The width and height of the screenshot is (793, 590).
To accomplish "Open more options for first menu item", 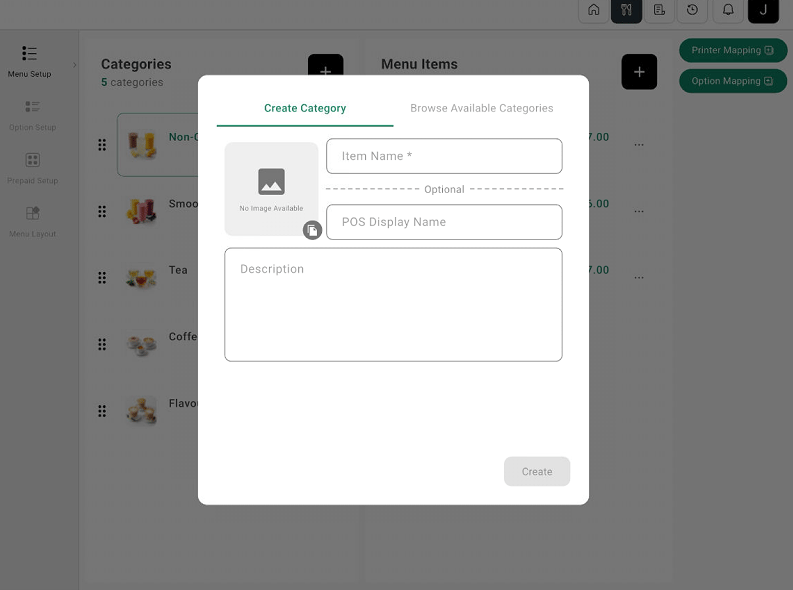I will tap(639, 145).
